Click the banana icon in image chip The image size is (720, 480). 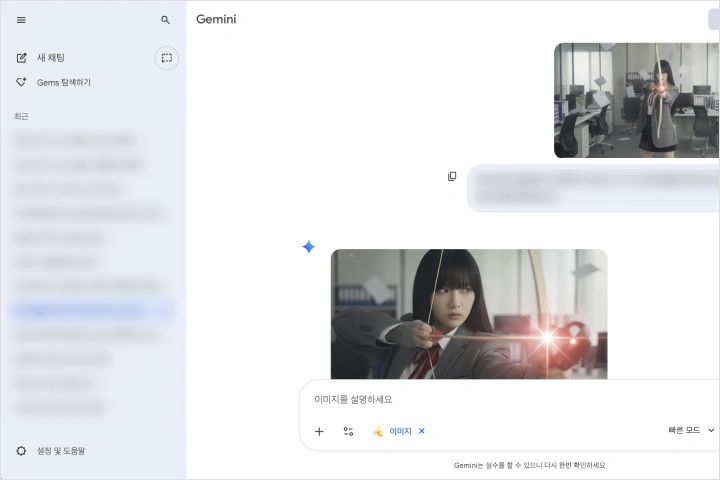378,431
